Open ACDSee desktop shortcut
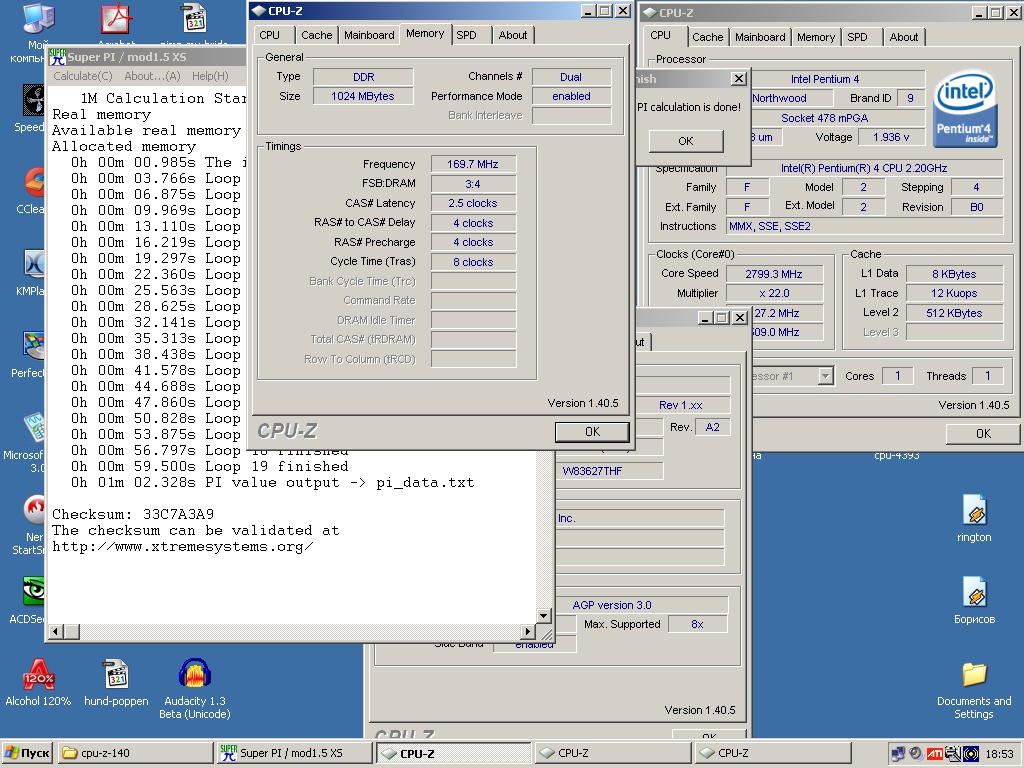1024x768 pixels. click(34, 592)
